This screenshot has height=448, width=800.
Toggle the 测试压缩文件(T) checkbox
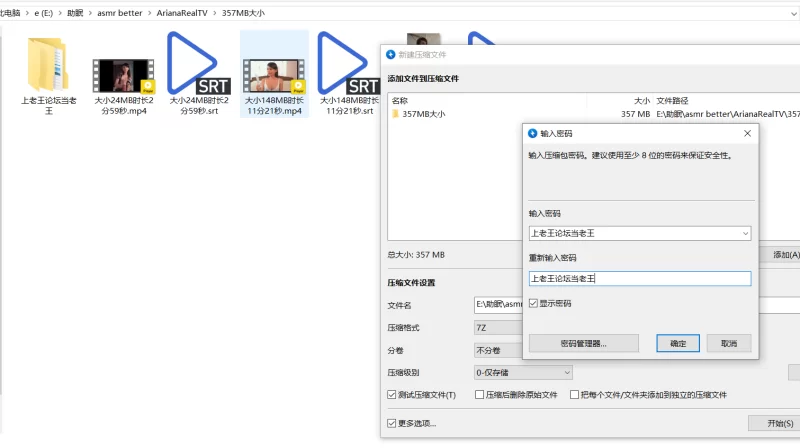coord(392,395)
